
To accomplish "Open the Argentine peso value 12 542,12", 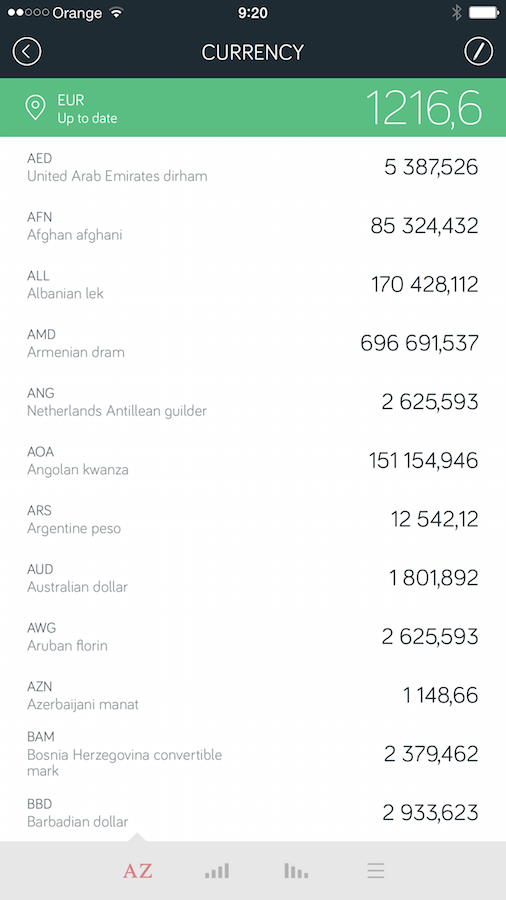I will pyautogui.click(x=434, y=519).
